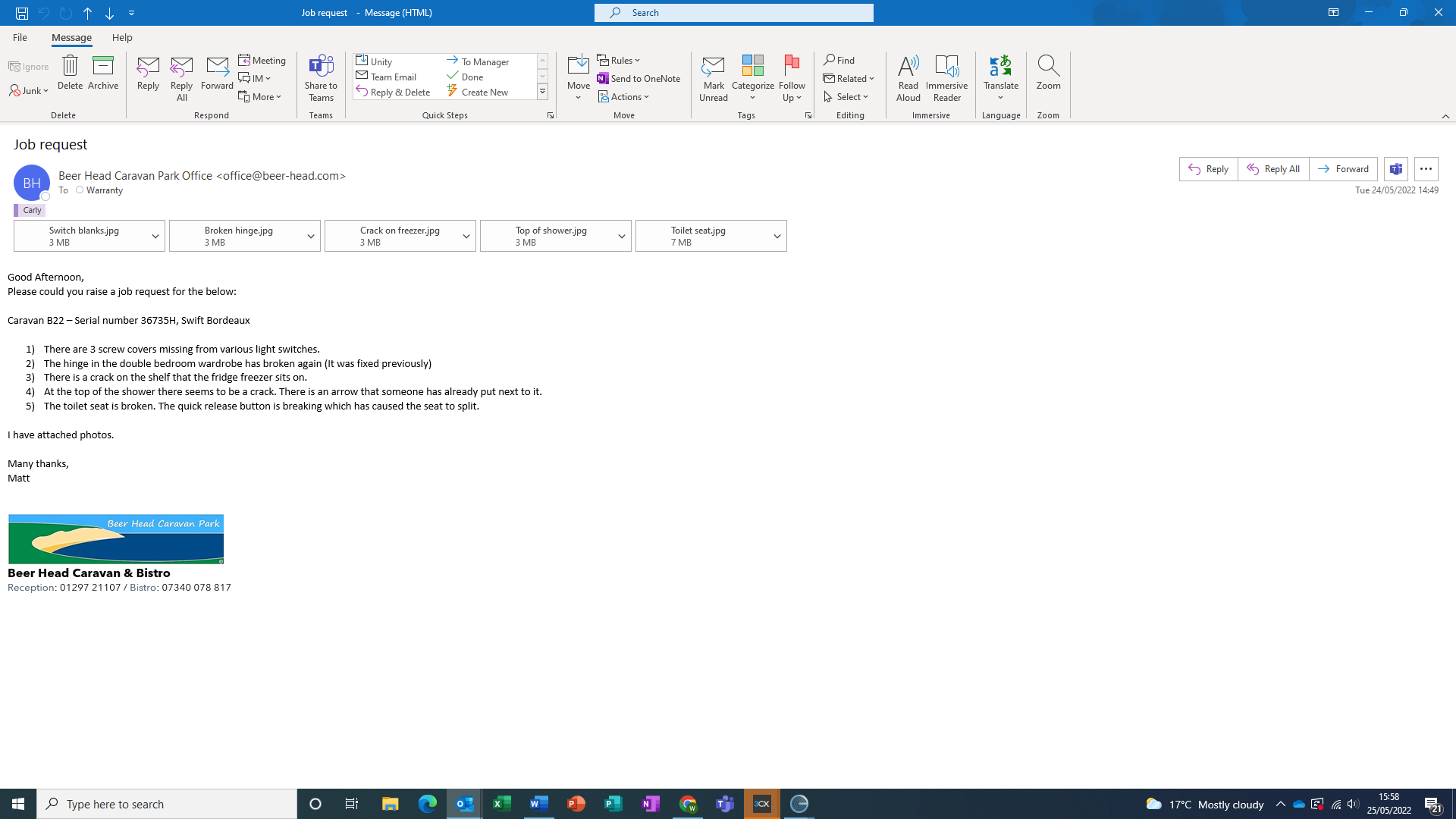This screenshot has width=1456, height=819.
Task: Click the Zoom magnifier icon
Action: 1048,66
